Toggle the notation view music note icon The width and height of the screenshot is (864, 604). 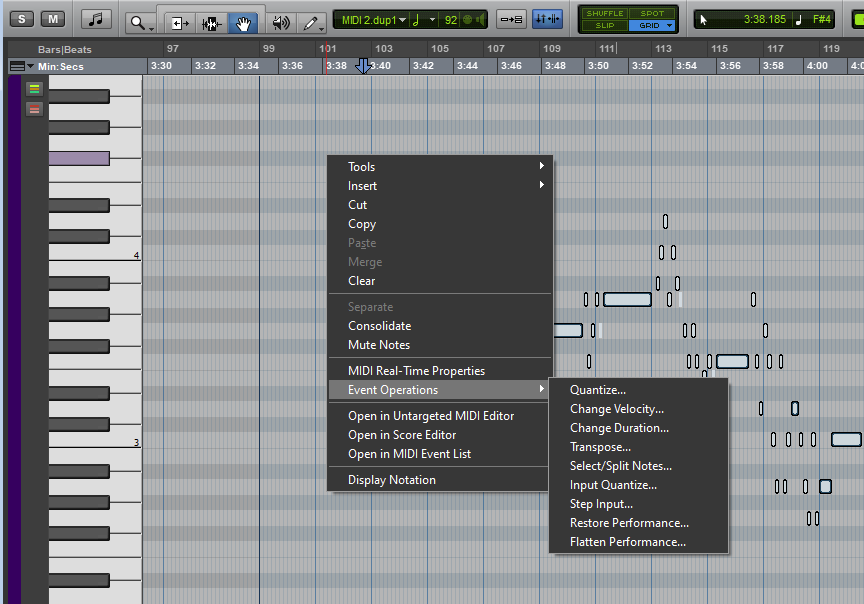[x=96, y=19]
